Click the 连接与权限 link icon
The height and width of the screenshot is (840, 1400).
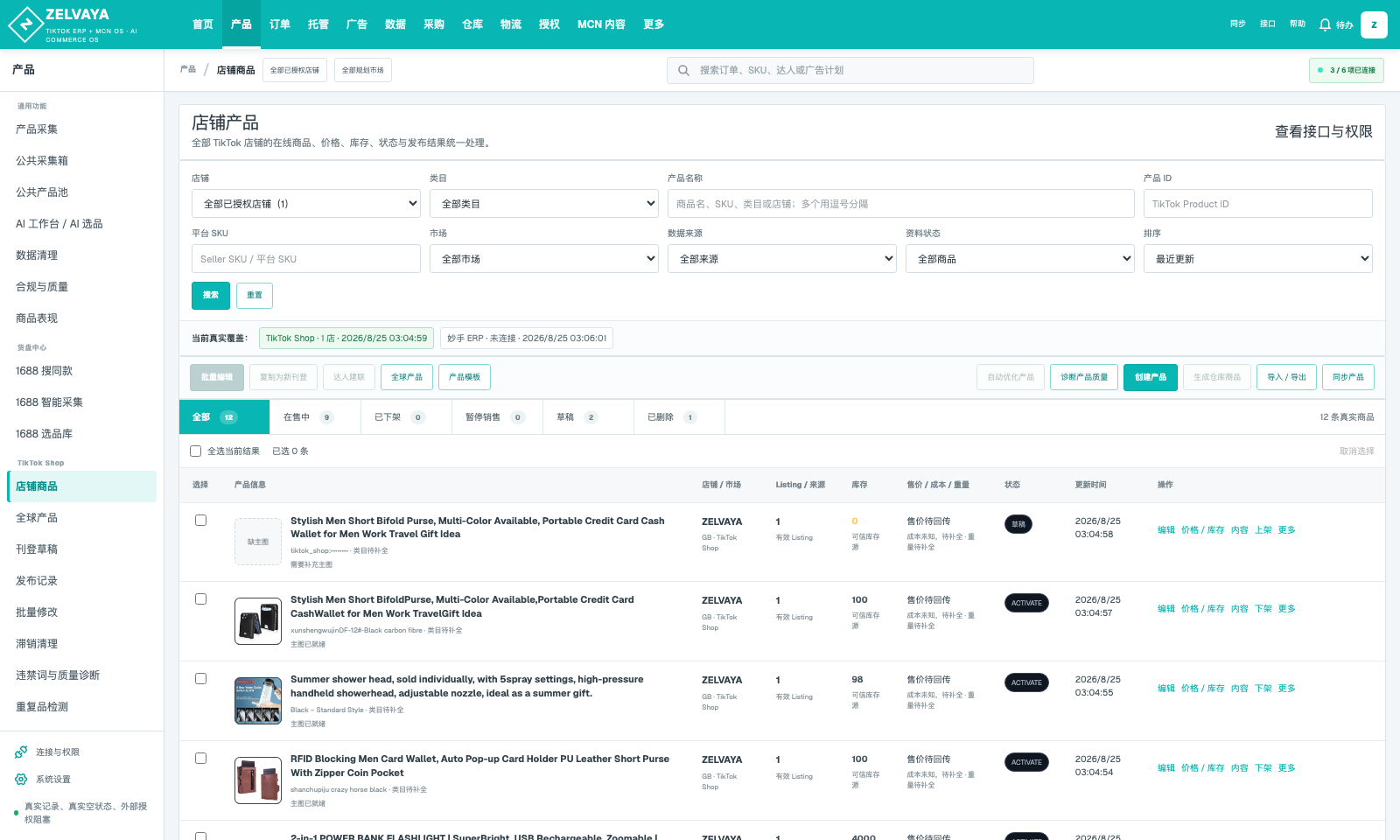tap(21, 752)
